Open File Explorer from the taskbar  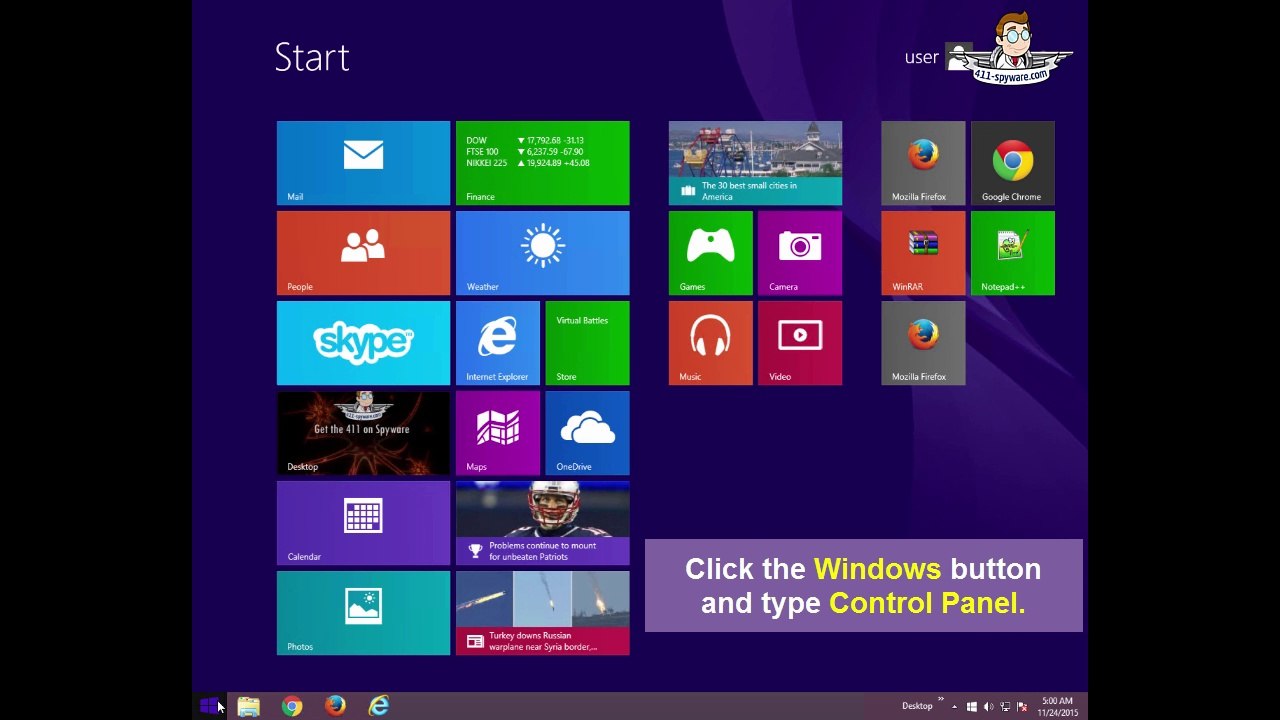pos(248,706)
